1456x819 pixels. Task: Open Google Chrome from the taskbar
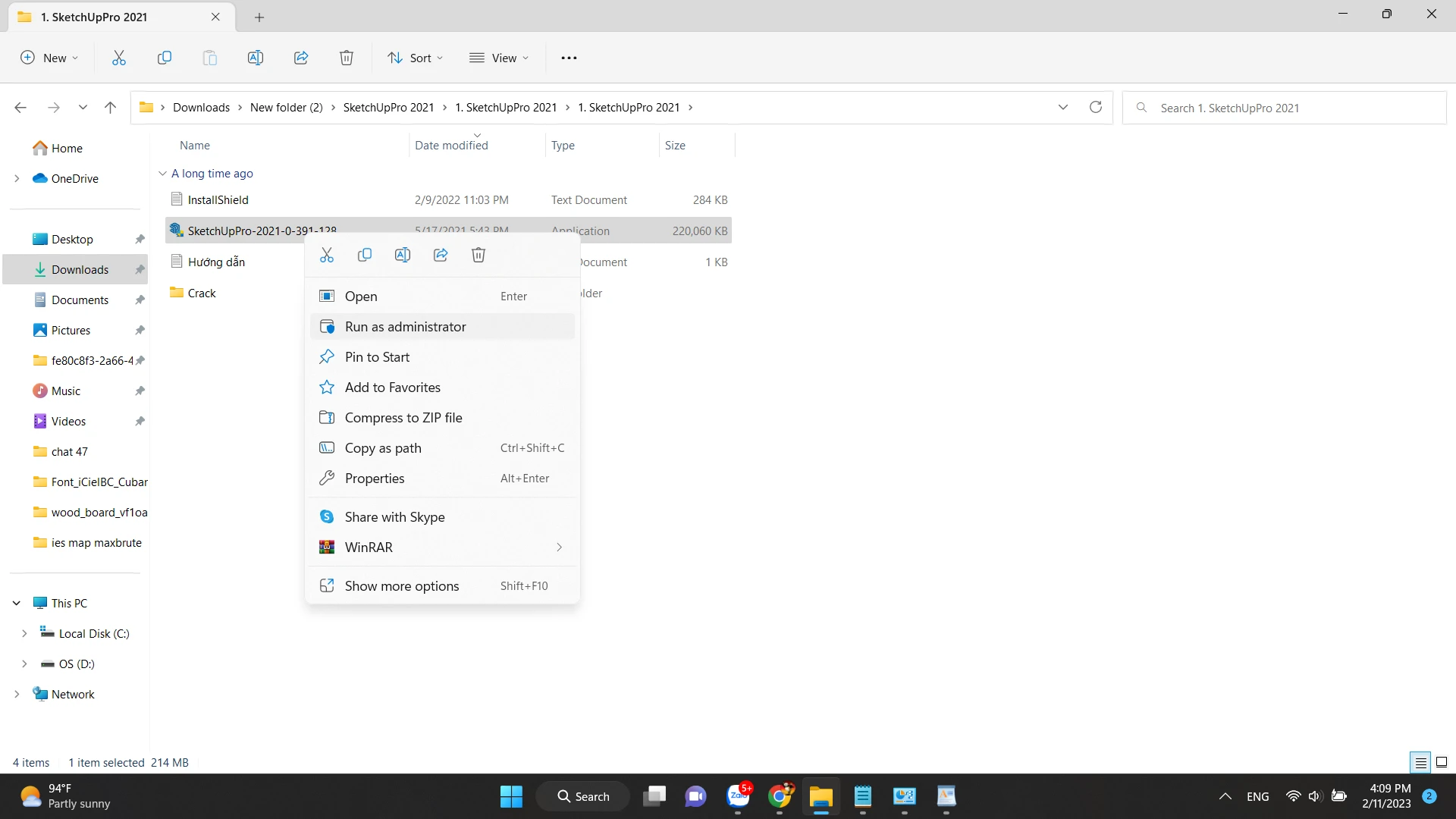(780, 796)
